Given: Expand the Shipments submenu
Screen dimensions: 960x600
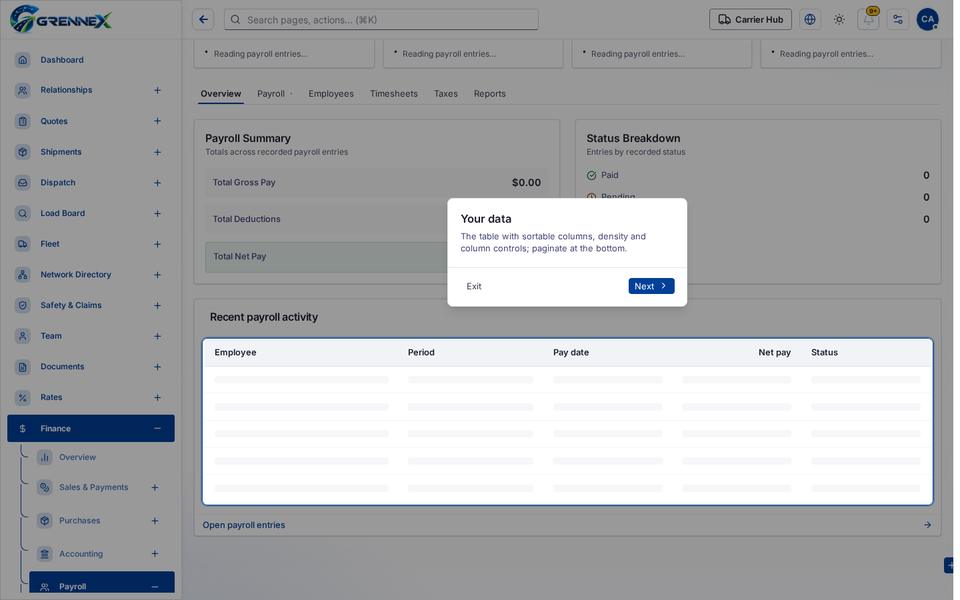Looking at the screenshot, I should tap(157, 152).
